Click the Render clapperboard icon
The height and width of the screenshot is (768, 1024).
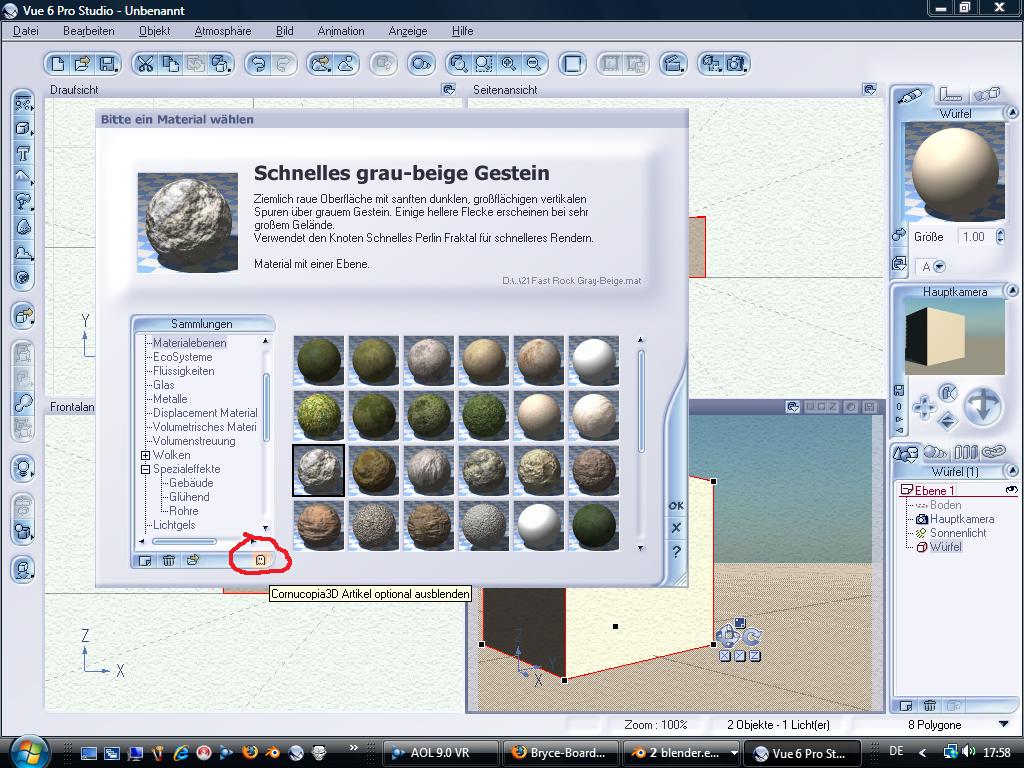673,64
